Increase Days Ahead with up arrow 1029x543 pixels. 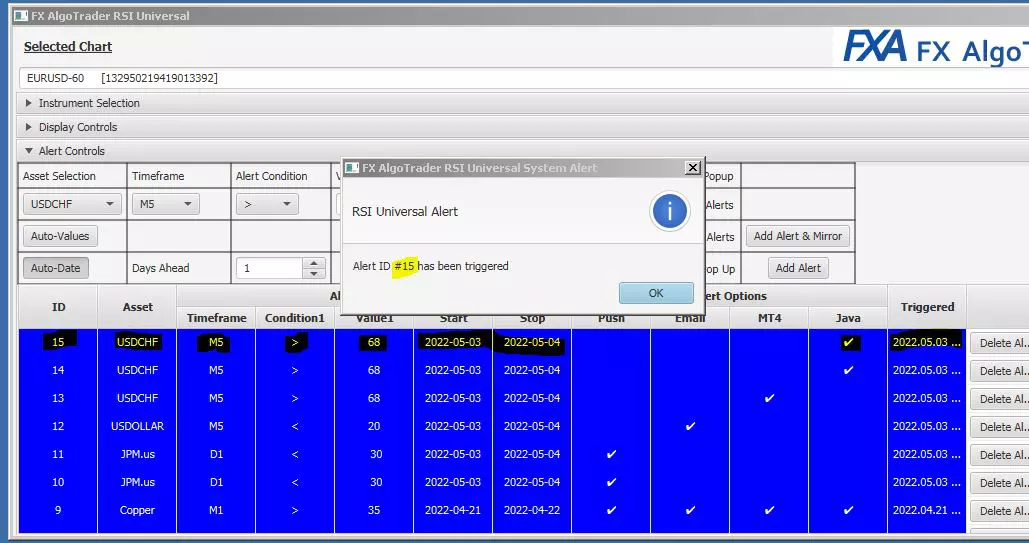pyautogui.click(x=314, y=263)
